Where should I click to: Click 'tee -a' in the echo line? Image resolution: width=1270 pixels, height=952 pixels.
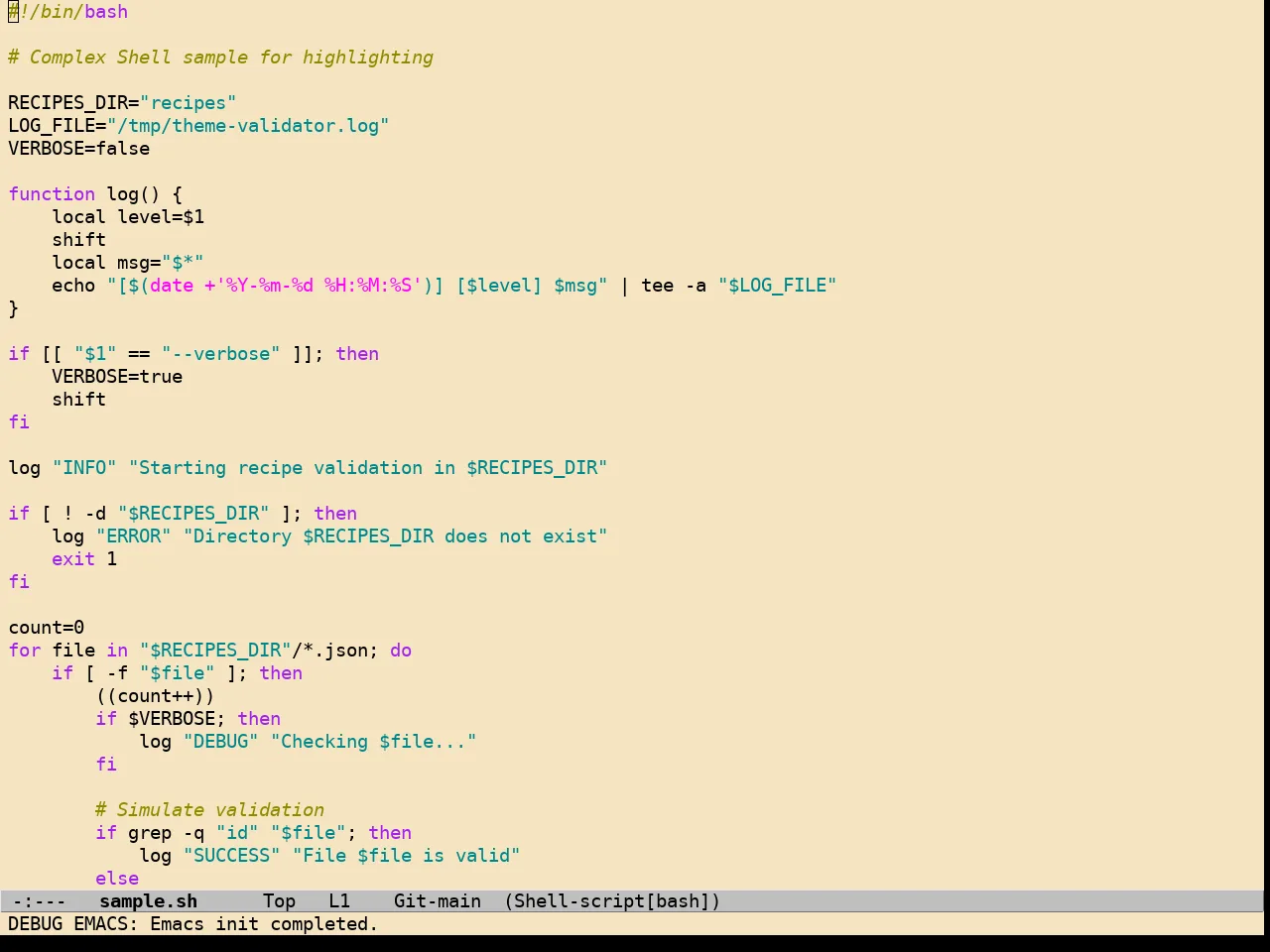(674, 286)
